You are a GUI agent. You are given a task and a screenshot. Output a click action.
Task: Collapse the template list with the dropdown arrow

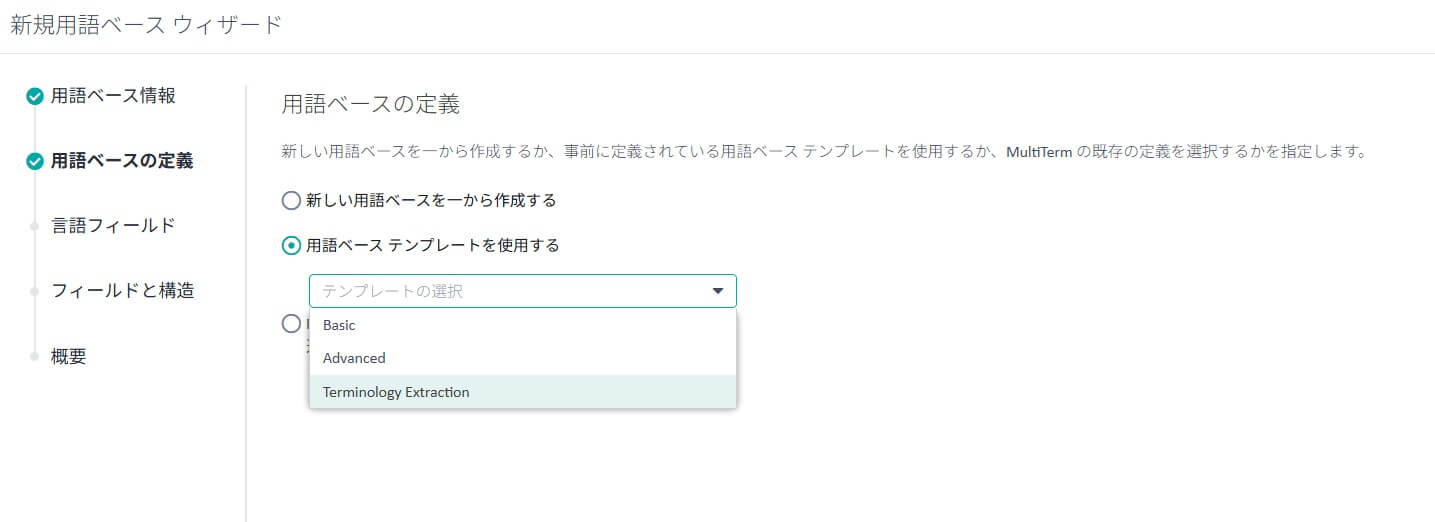click(x=717, y=291)
